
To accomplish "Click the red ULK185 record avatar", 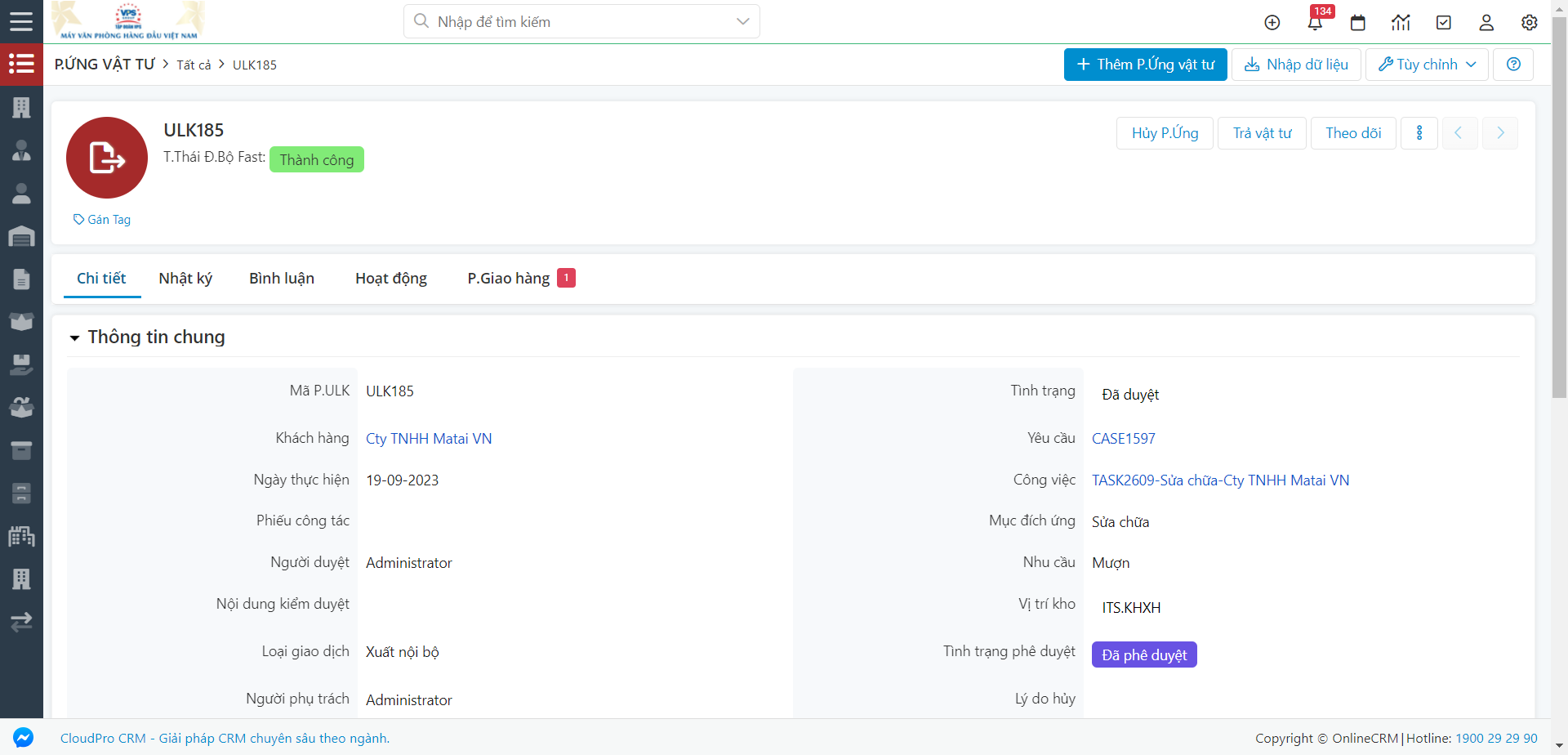I will [107, 158].
